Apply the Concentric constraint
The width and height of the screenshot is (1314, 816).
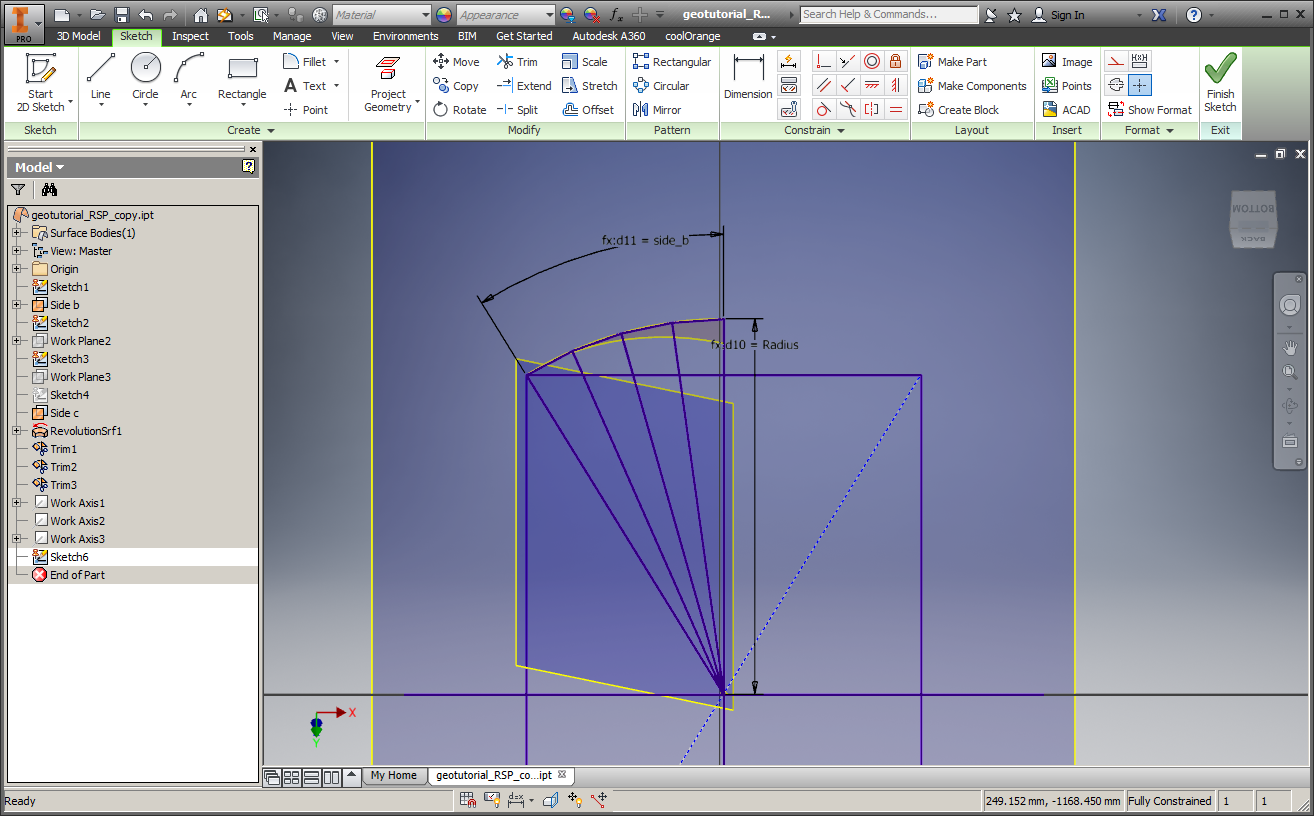[x=872, y=61]
